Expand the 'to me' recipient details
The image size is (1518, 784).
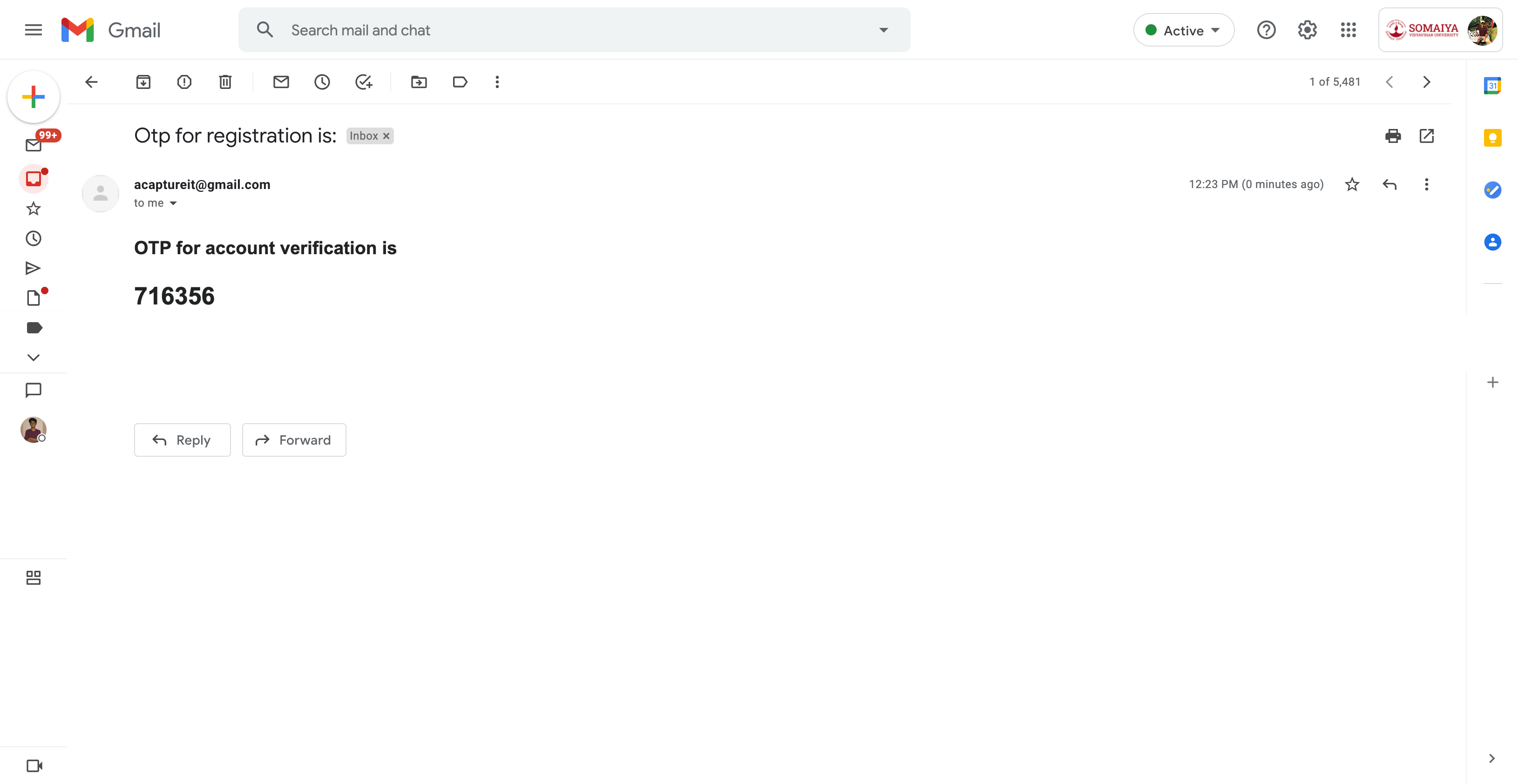173,203
